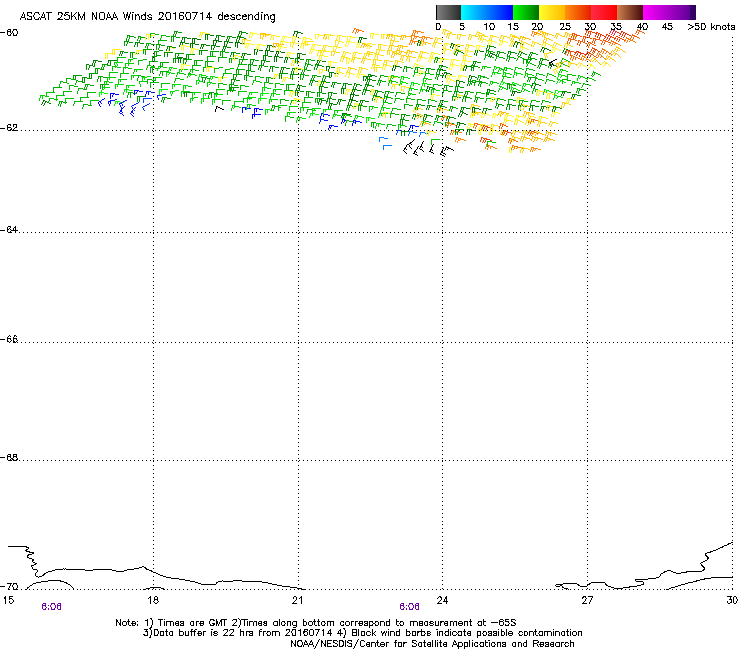The image size is (740, 650).
Task: Click the yellow 20-25 knots legend swatch
Action: click(x=552, y=12)
